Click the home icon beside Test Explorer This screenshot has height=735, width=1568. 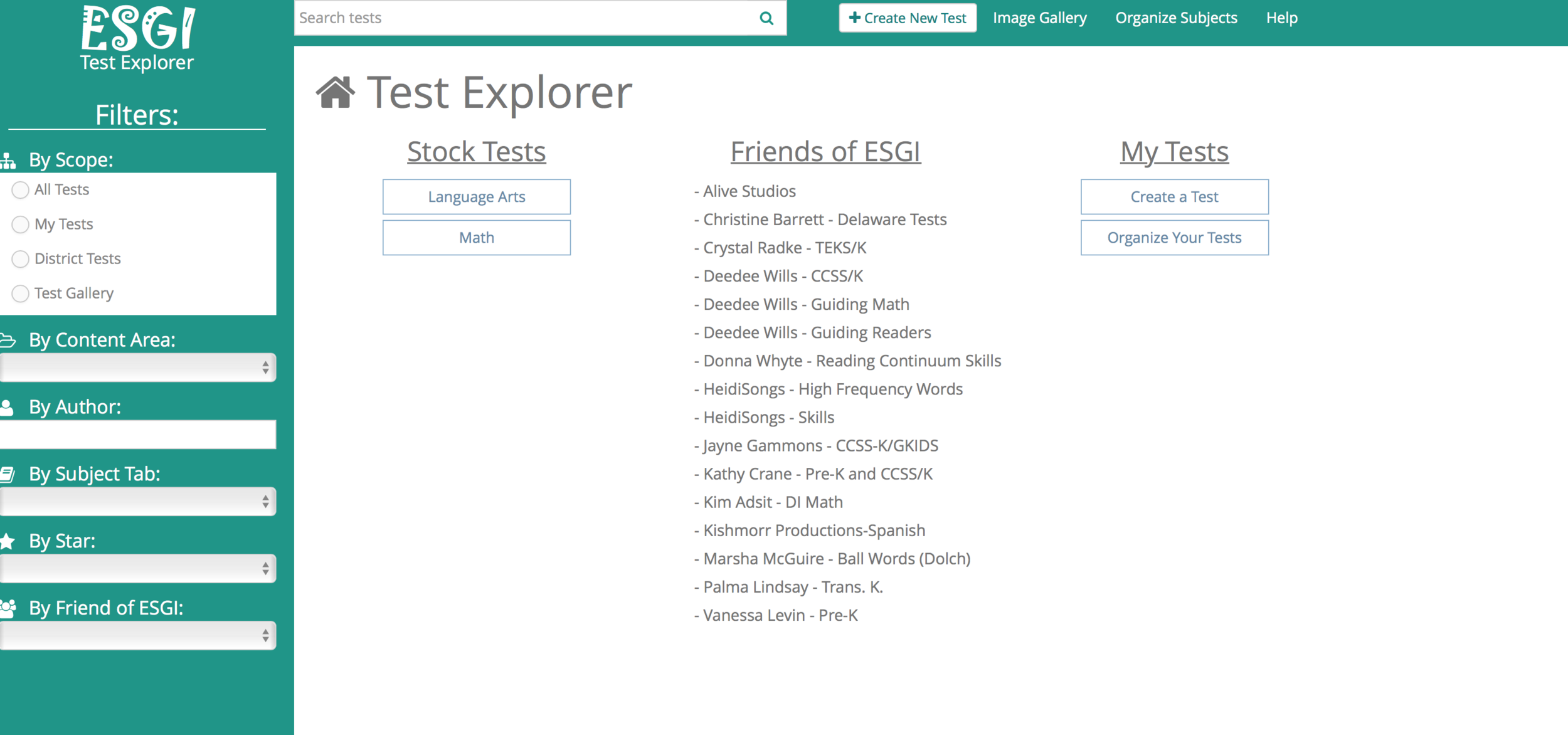coord(336,92)
